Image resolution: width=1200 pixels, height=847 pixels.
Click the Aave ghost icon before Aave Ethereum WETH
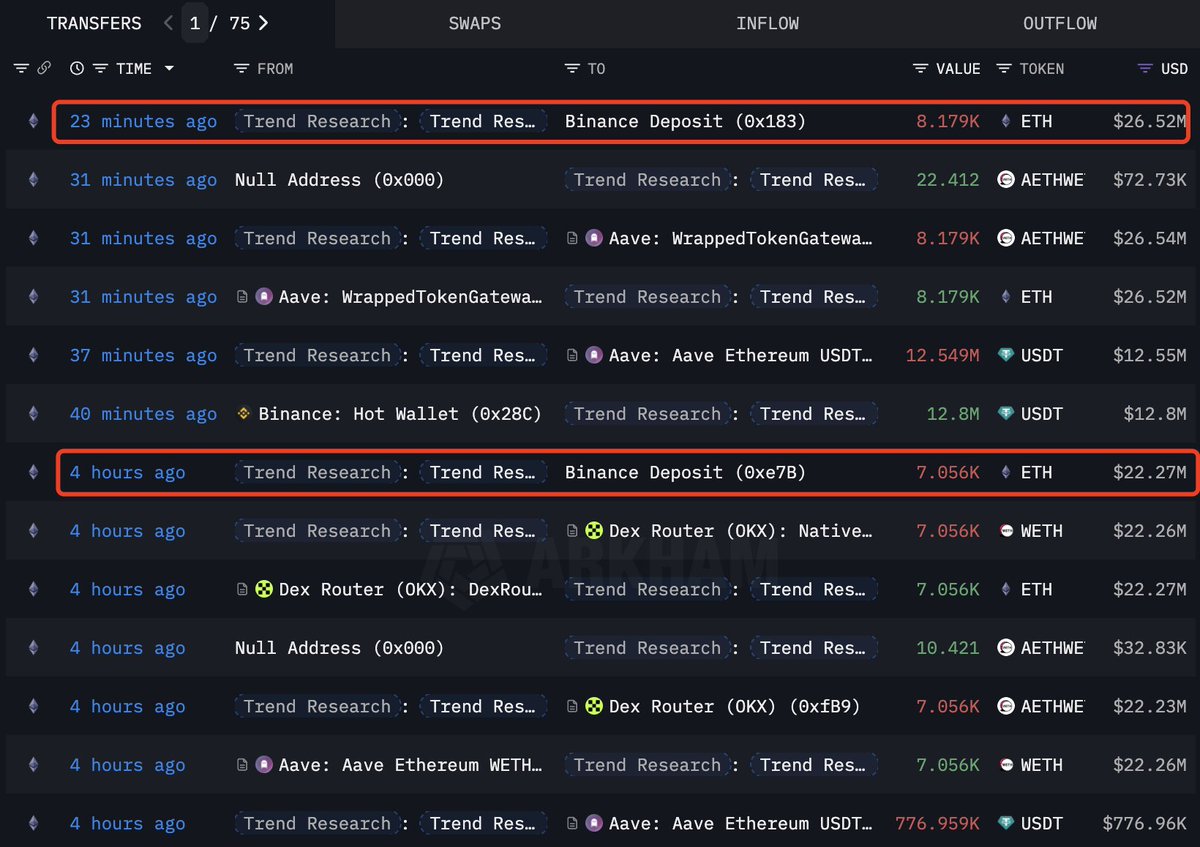[x=264, y=765]
